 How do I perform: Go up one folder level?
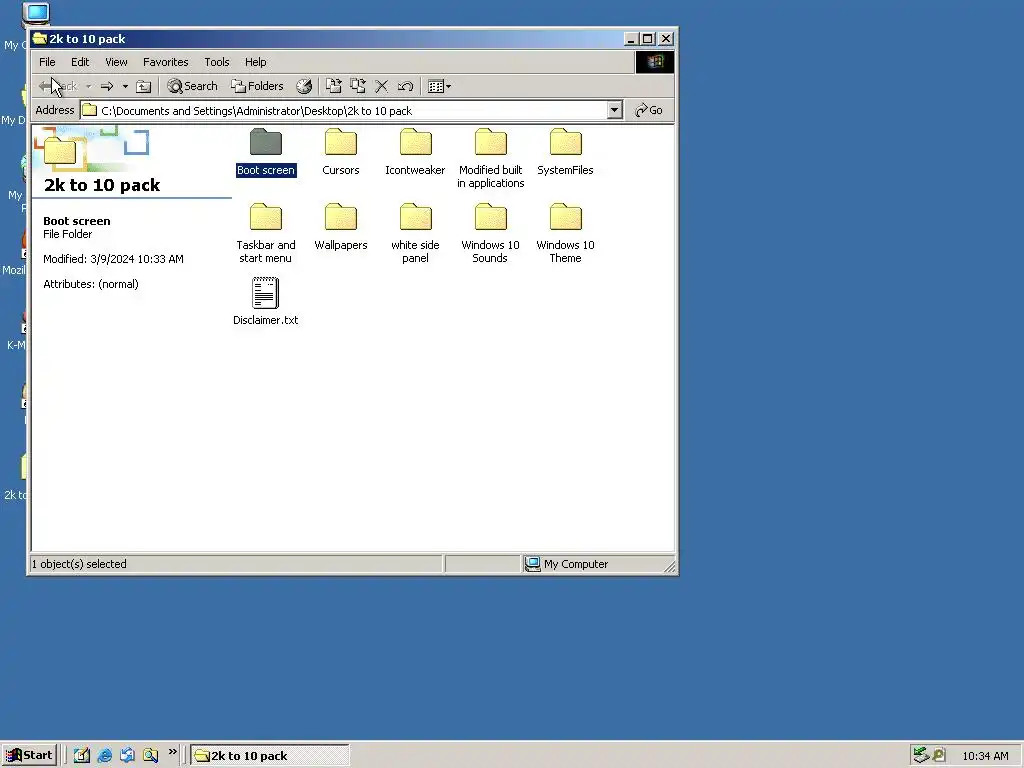[144, 86]
